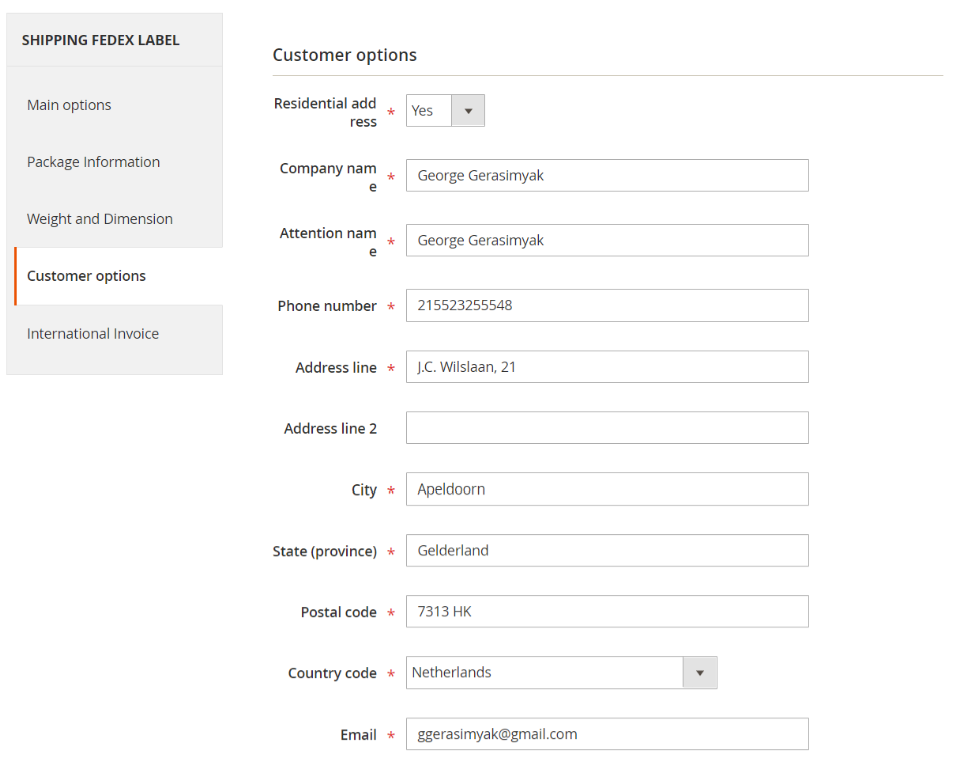Expand the Residential address dropdown arrow
The image size is (954, 761).
click(467, 111)
